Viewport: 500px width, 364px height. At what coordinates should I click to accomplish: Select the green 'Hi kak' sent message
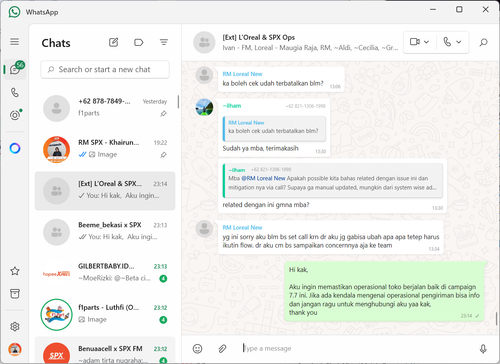click(384, 291)
